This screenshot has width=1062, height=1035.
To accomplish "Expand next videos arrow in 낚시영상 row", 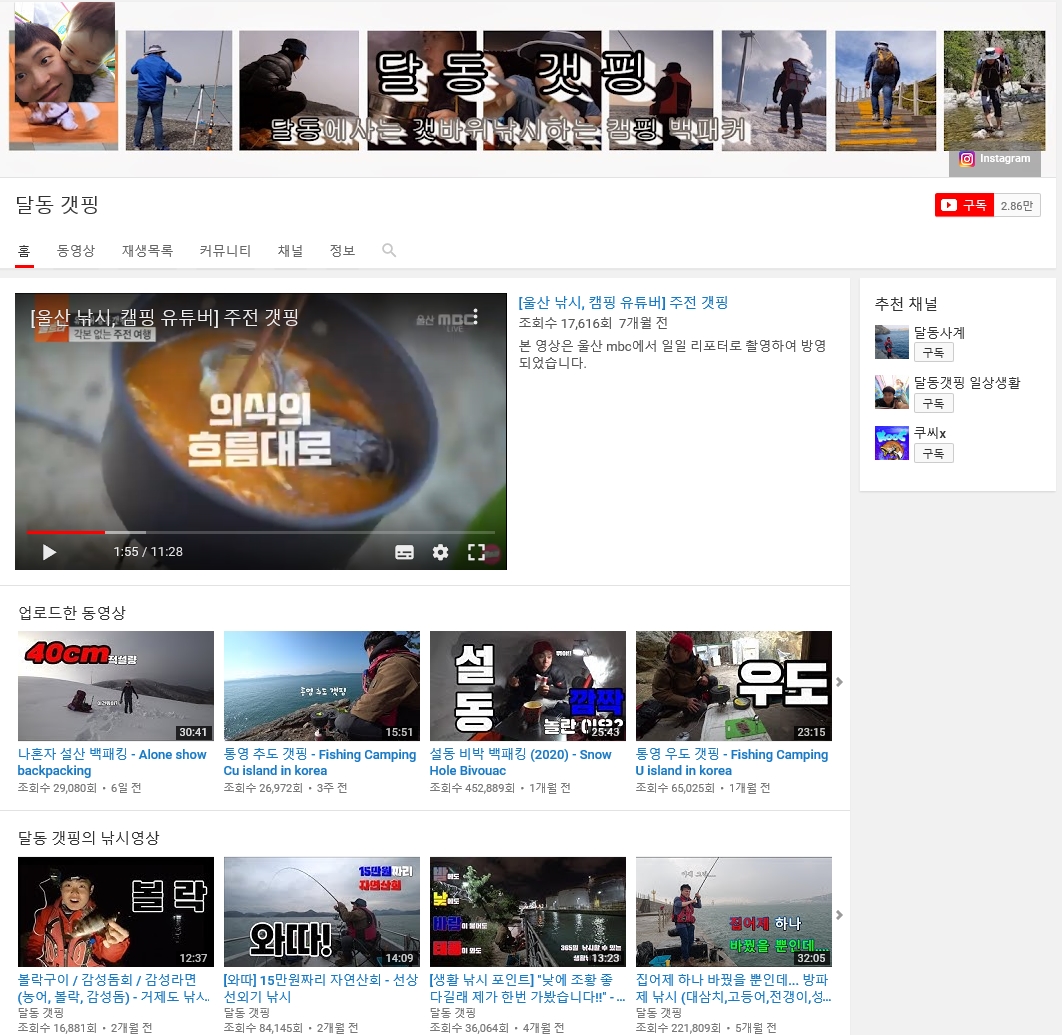I will [840, 914].
